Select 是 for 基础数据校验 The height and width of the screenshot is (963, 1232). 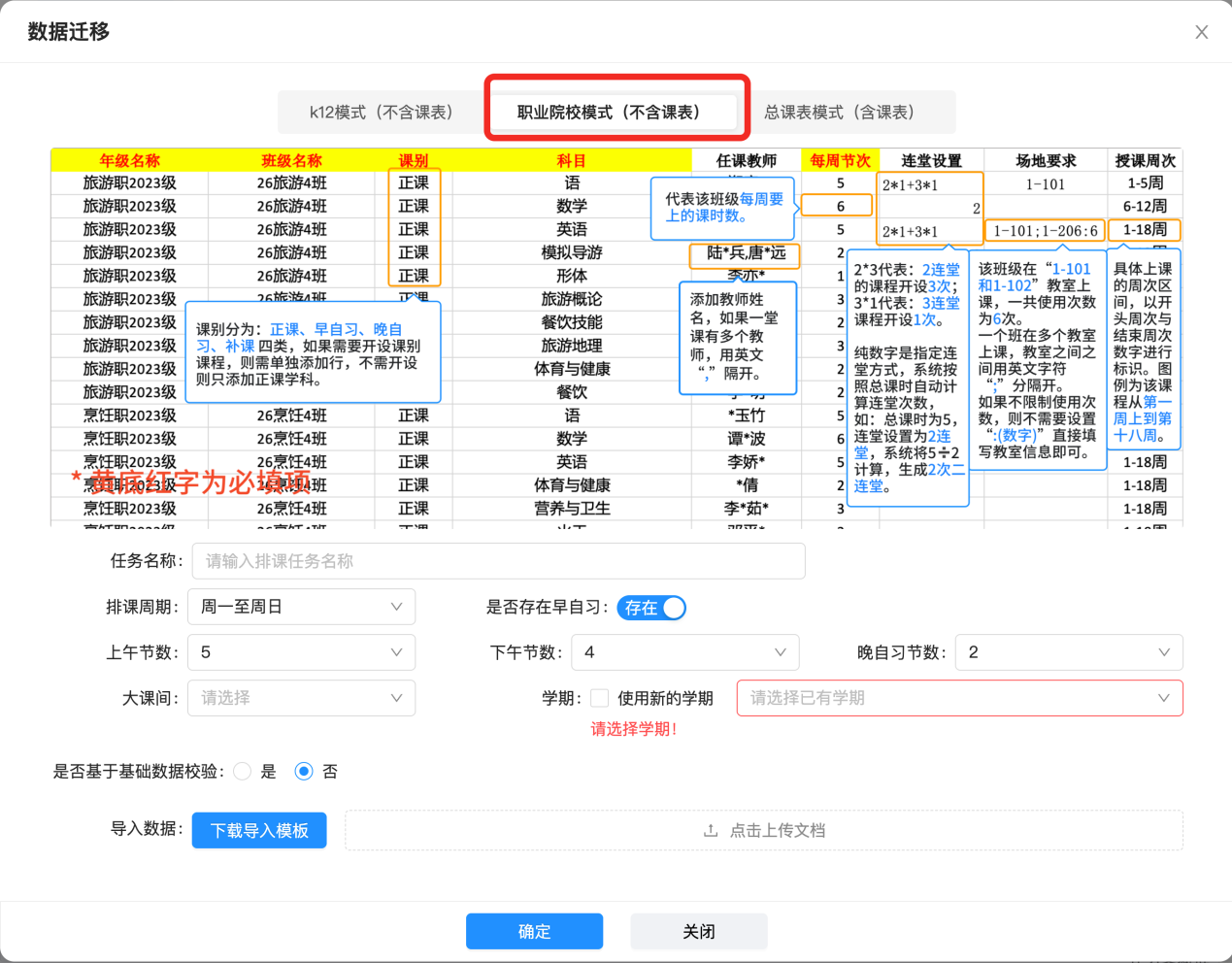243,772
